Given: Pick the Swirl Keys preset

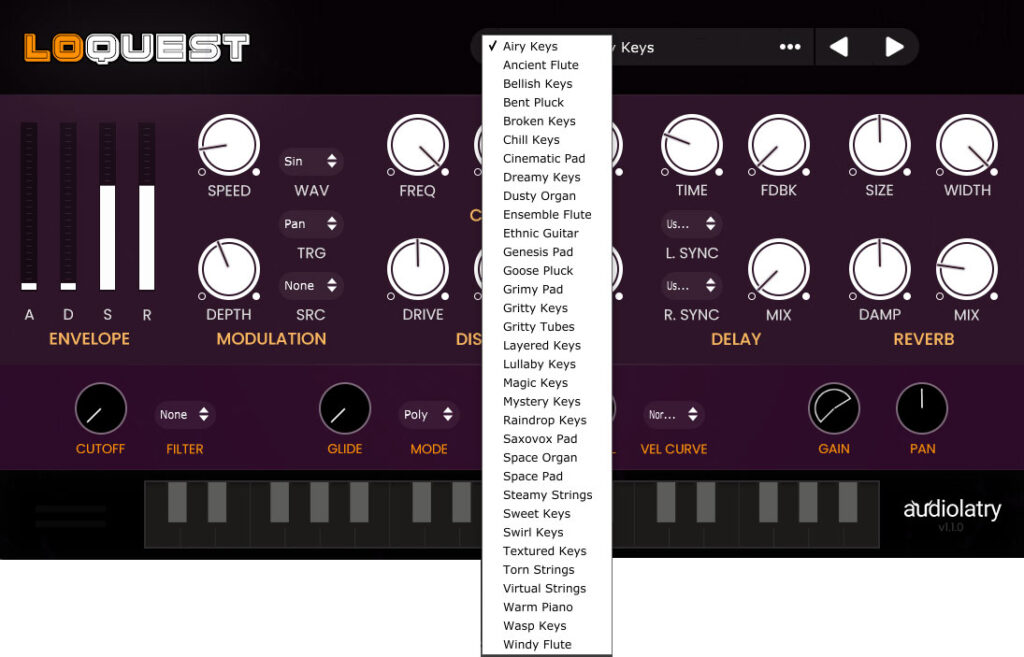Looking at the screenshot, I should [547, 532].
